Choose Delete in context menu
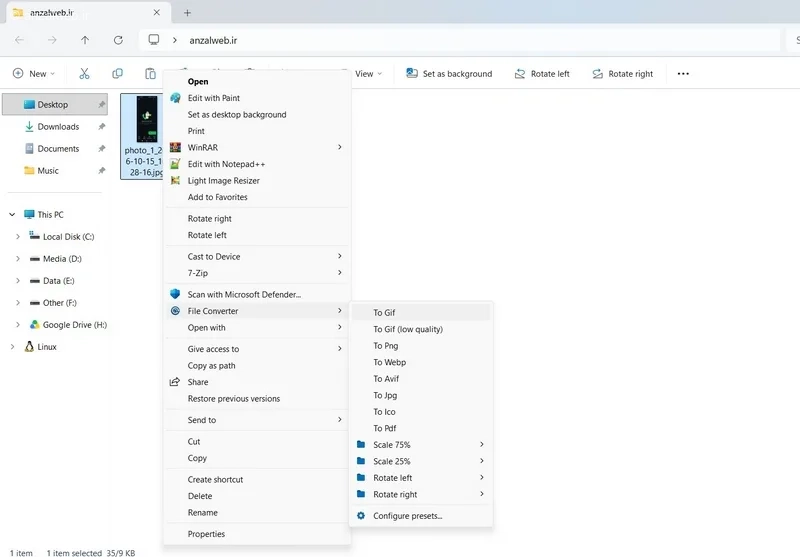The height and width of the screenshot is (557, 800). click(257, 496)
